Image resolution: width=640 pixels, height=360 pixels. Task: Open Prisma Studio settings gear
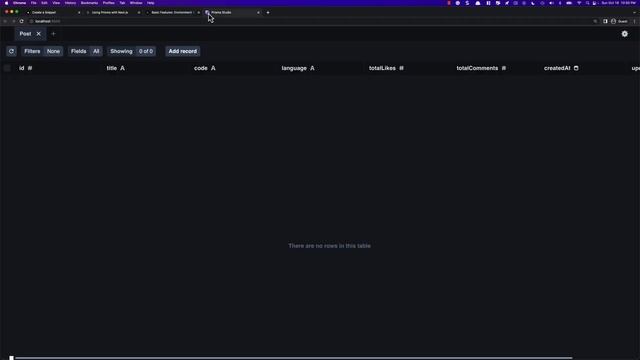coord(624,34)
